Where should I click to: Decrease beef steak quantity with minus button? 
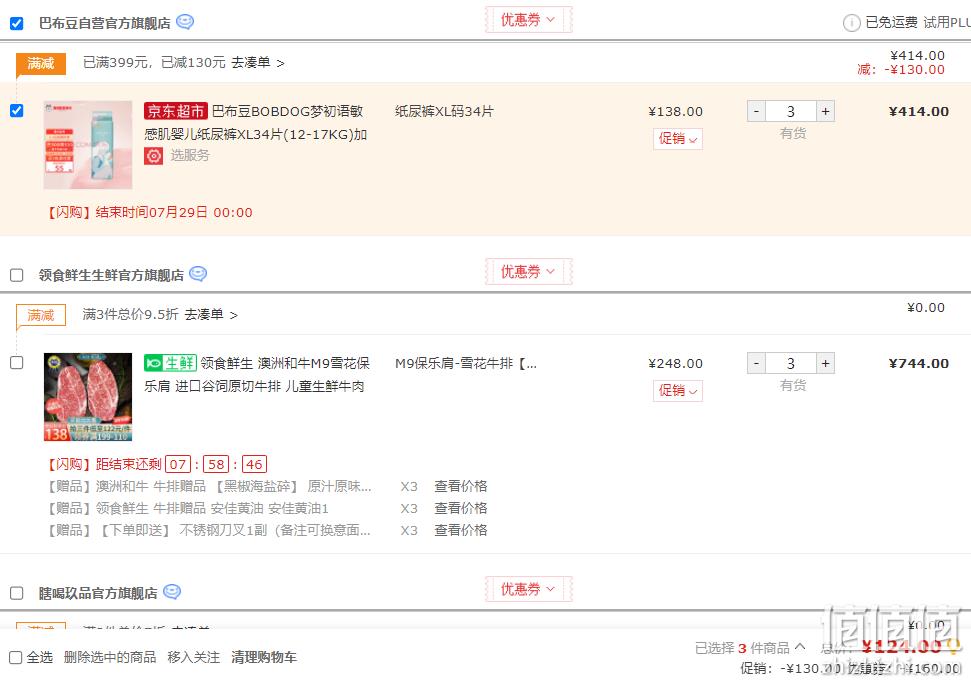pyautogui.click(x=756, y=363)
